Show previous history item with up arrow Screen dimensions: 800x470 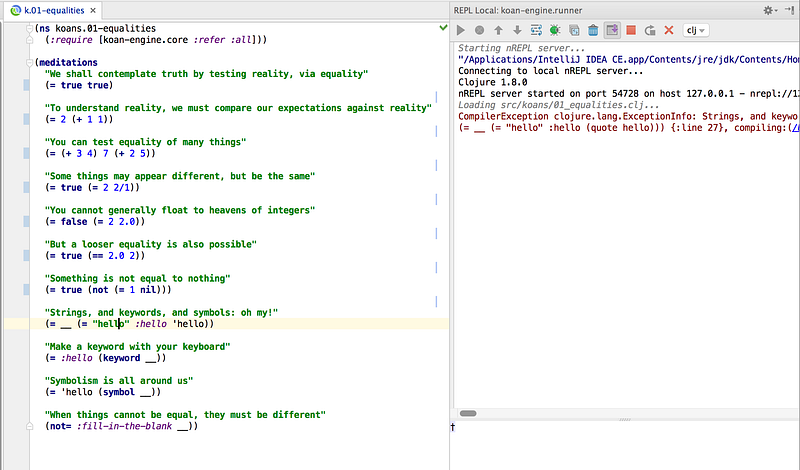498,30
